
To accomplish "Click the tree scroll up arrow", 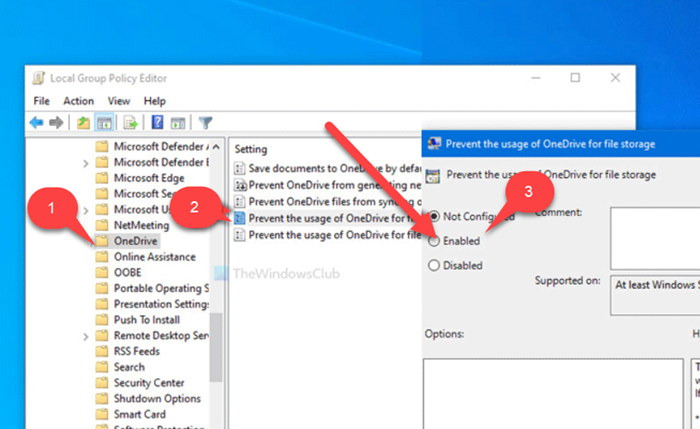I will tap(216, 146).
